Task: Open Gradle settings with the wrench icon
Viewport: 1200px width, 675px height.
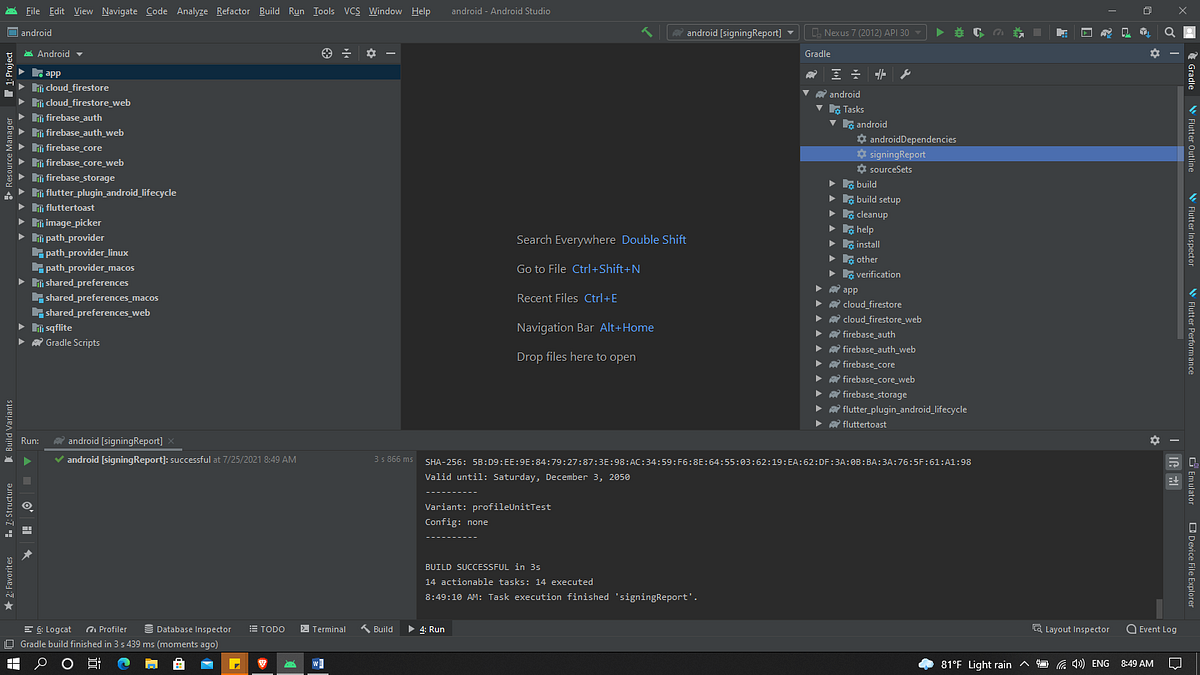Action: tap(905, 74)
